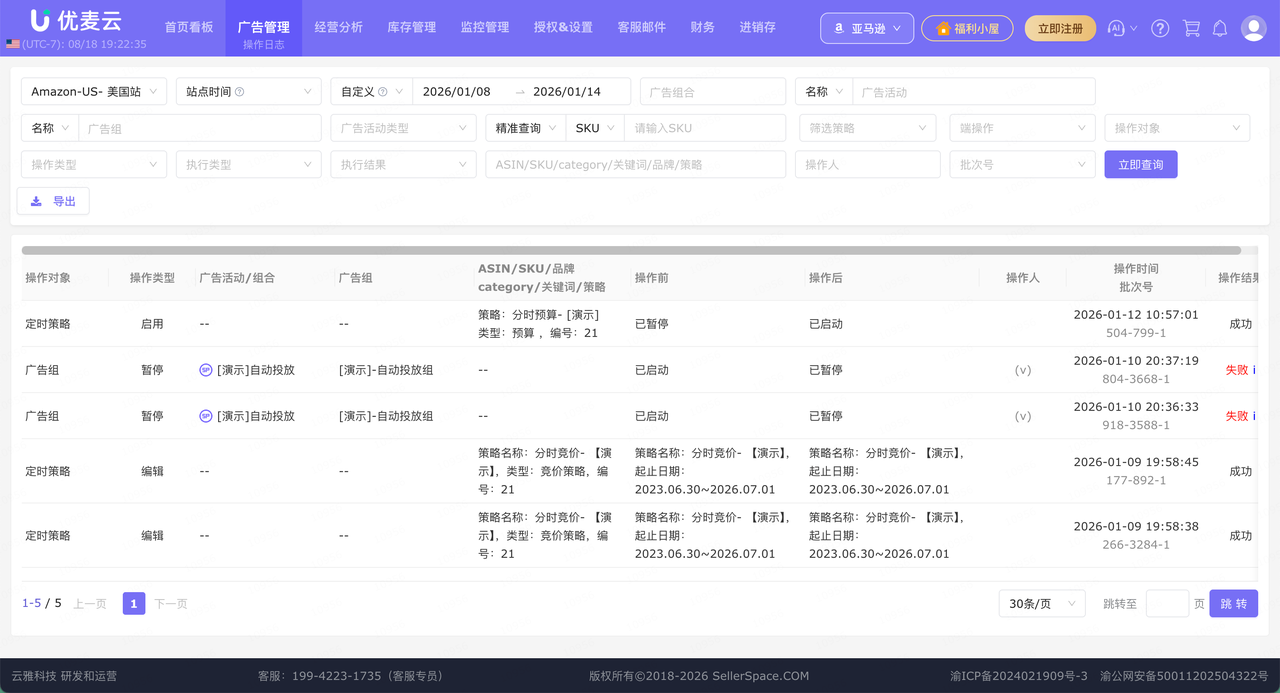1280x693 pixels.
Task: Click the 导出 export button
Action: (53, 201)
